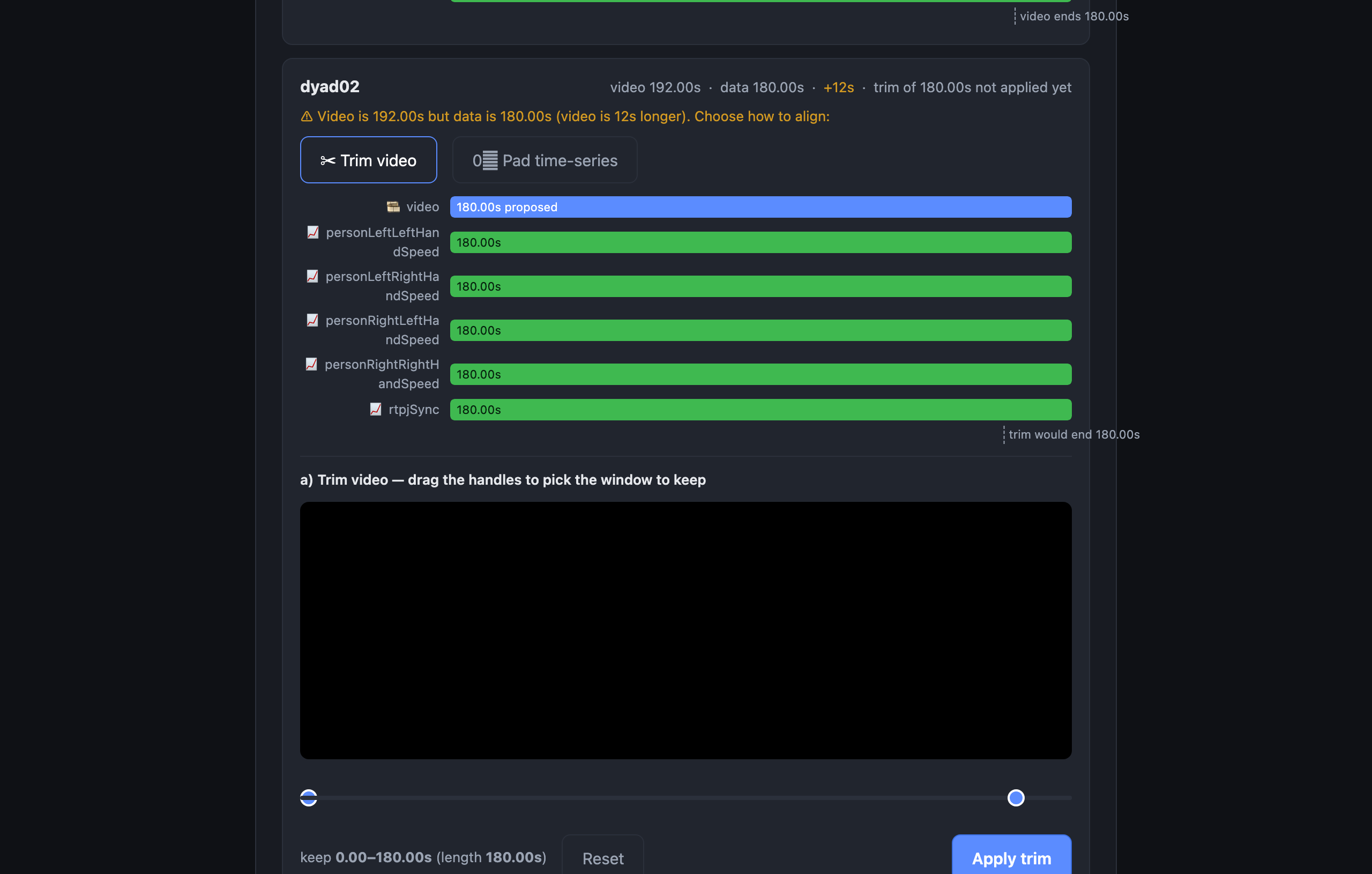The width and height of the screenshot is (1372, 874).
Task: Select the Trim video option
Action: 368,160
